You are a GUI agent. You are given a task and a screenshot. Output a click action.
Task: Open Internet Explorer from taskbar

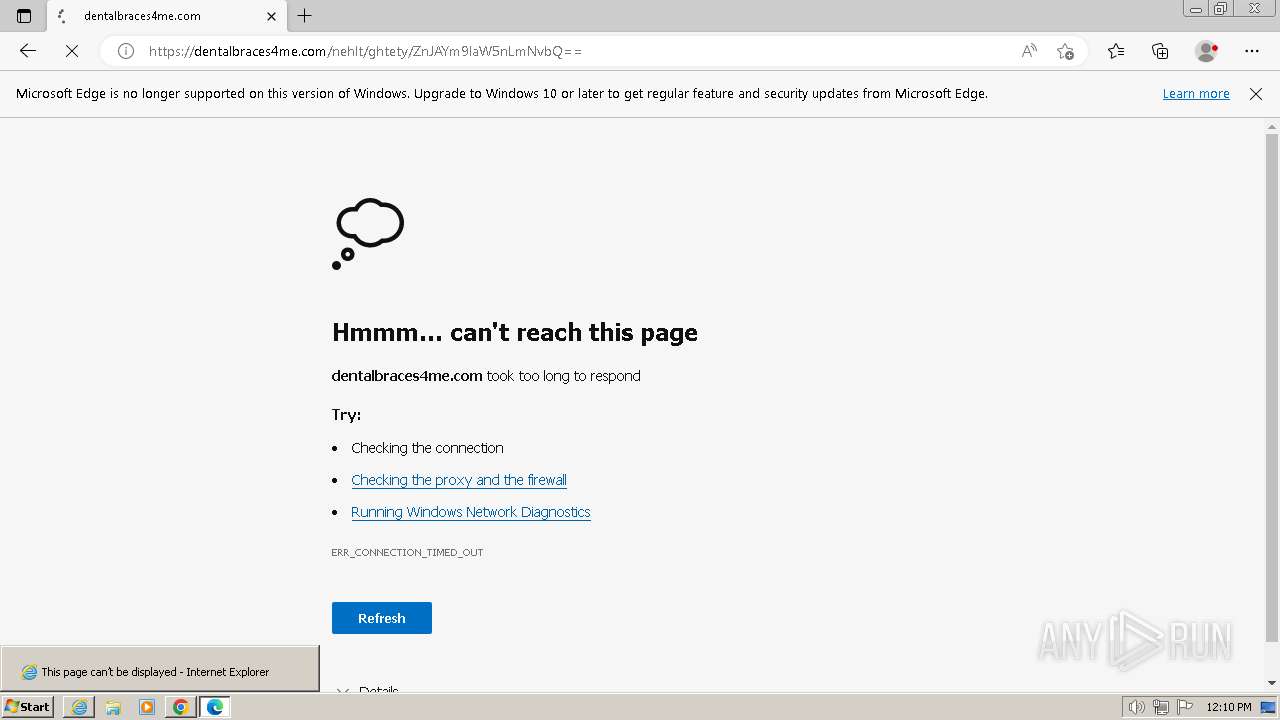coord(79,707)
